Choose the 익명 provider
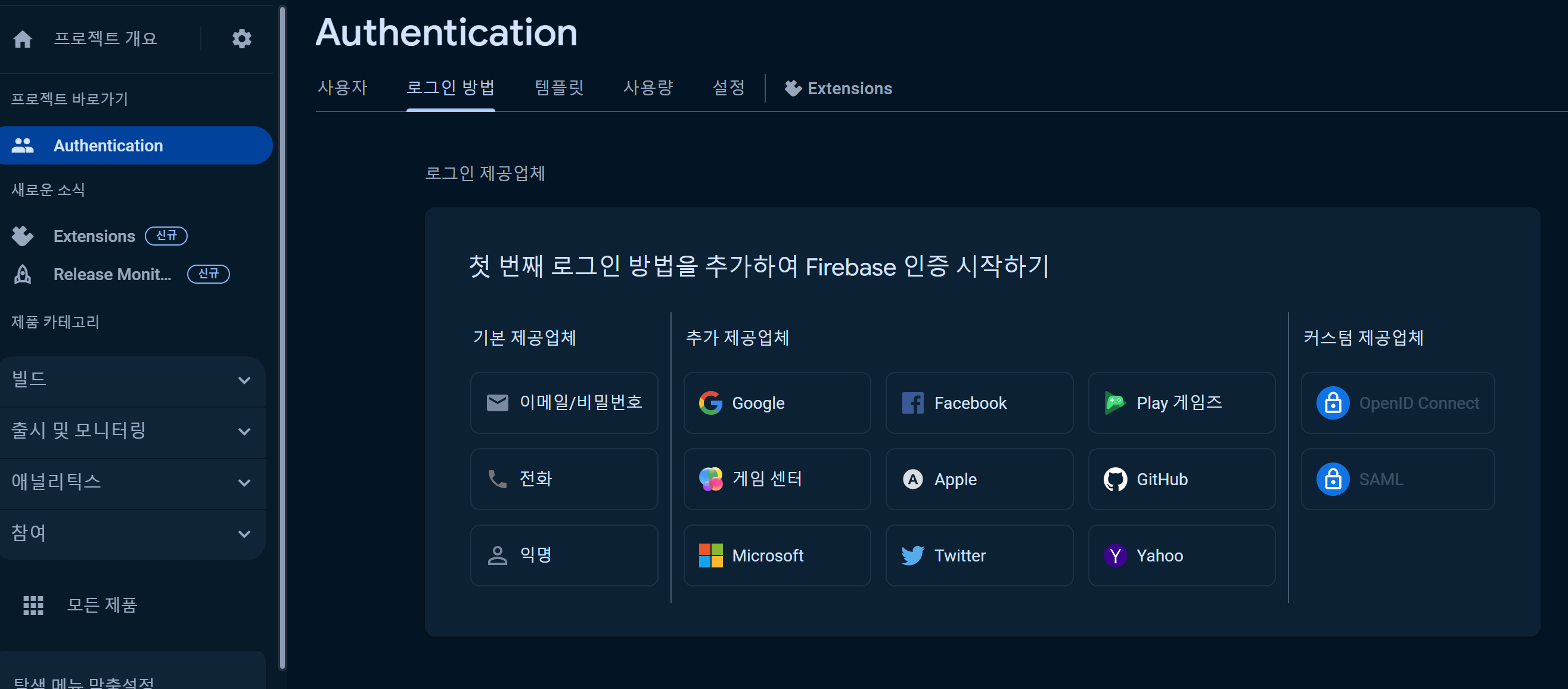The height and width of the screenshot is (689, 1568). [x=564, y=555]
